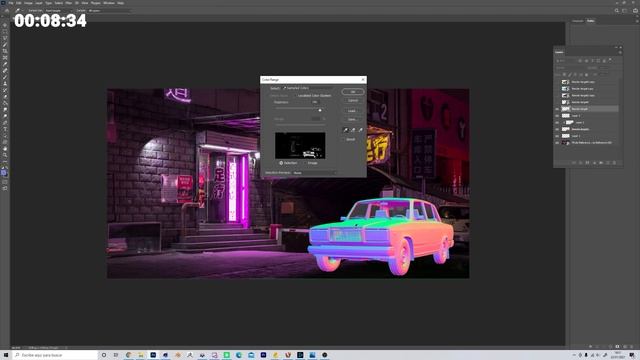Select the Lasso tool
The height and width of the screenshot is (360, 640).
(x=5, y=38)
